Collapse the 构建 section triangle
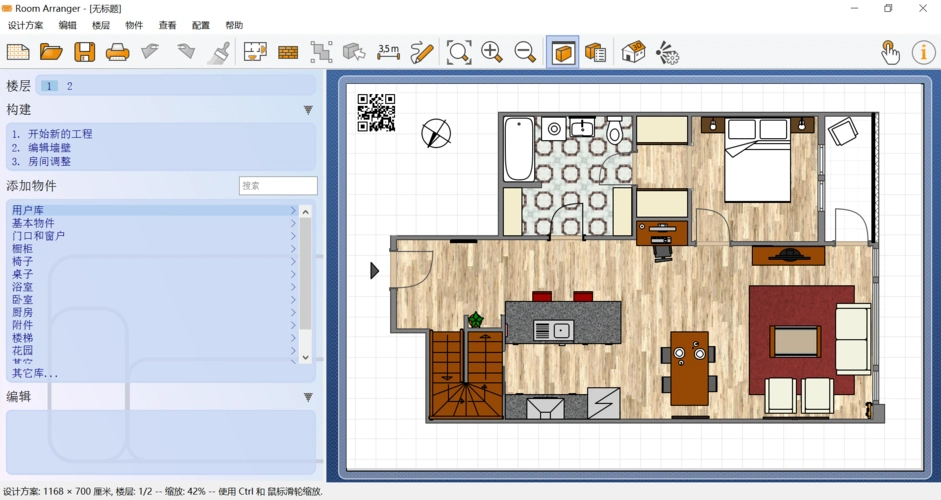Image resolution: width=941 pixels, height=500 pixels. pos(308,110)
